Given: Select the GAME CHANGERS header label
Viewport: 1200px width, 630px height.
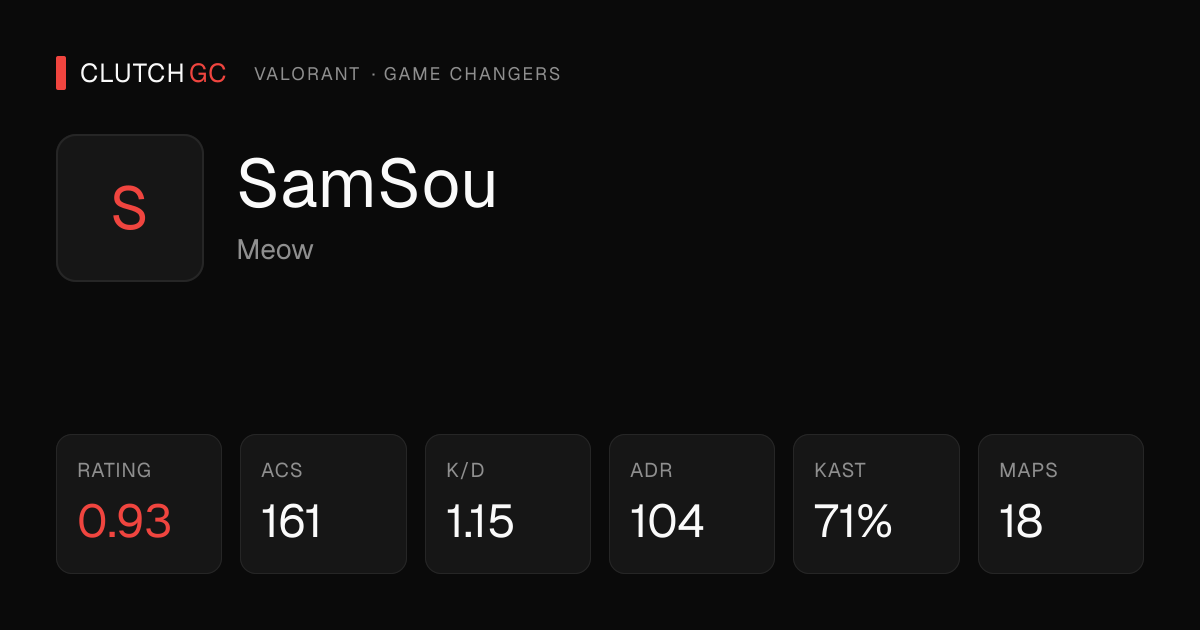Looking at the screenshot, I should pos(472,74).
